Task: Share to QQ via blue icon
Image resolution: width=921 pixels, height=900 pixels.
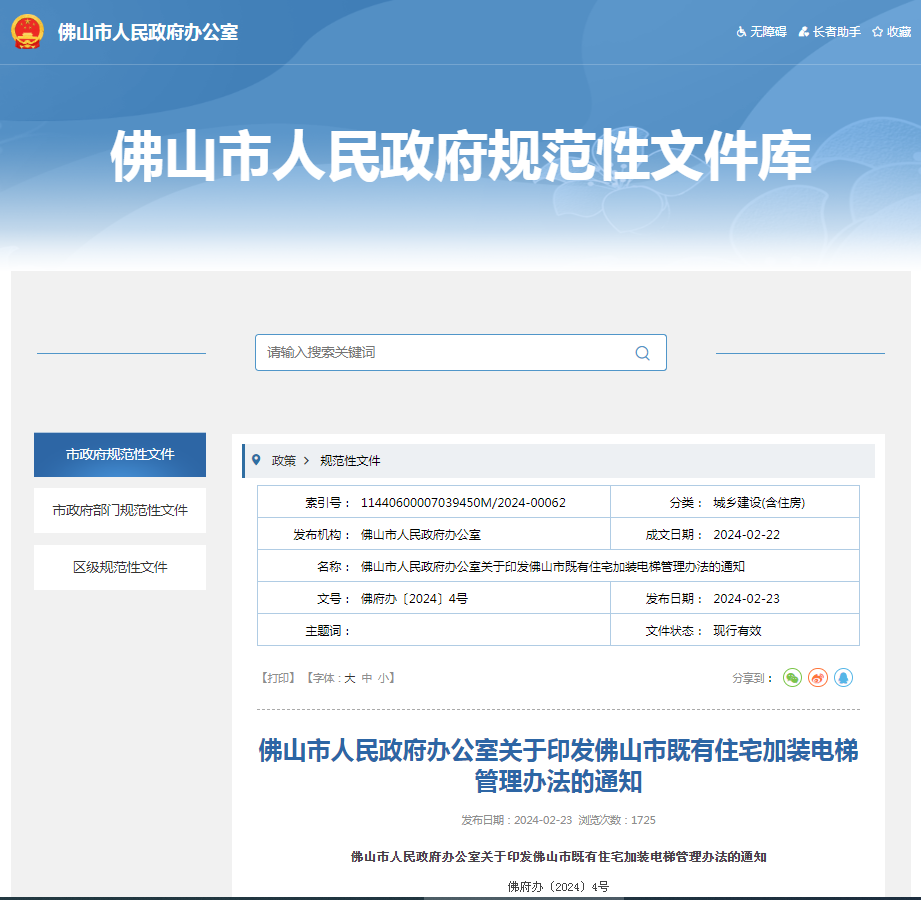Action: point(843,678)
